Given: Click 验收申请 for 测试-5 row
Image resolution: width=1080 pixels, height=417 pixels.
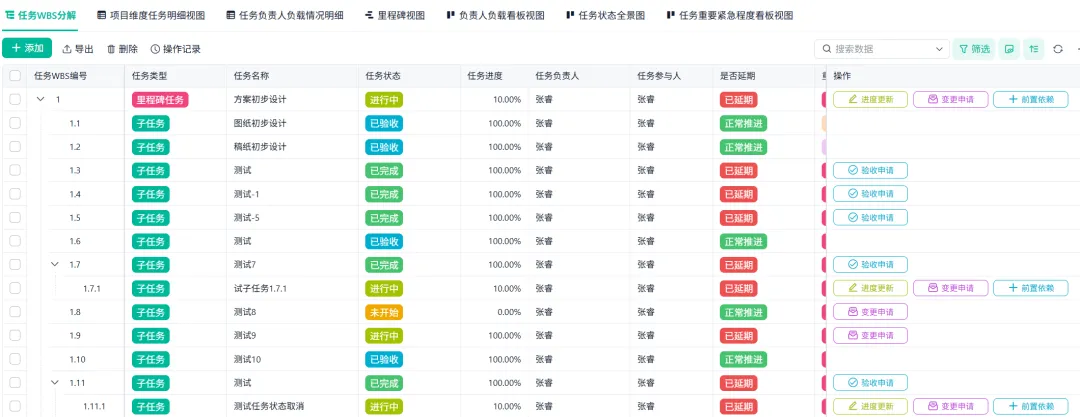Looking at the screenshot, I should (x=870, y=218).
